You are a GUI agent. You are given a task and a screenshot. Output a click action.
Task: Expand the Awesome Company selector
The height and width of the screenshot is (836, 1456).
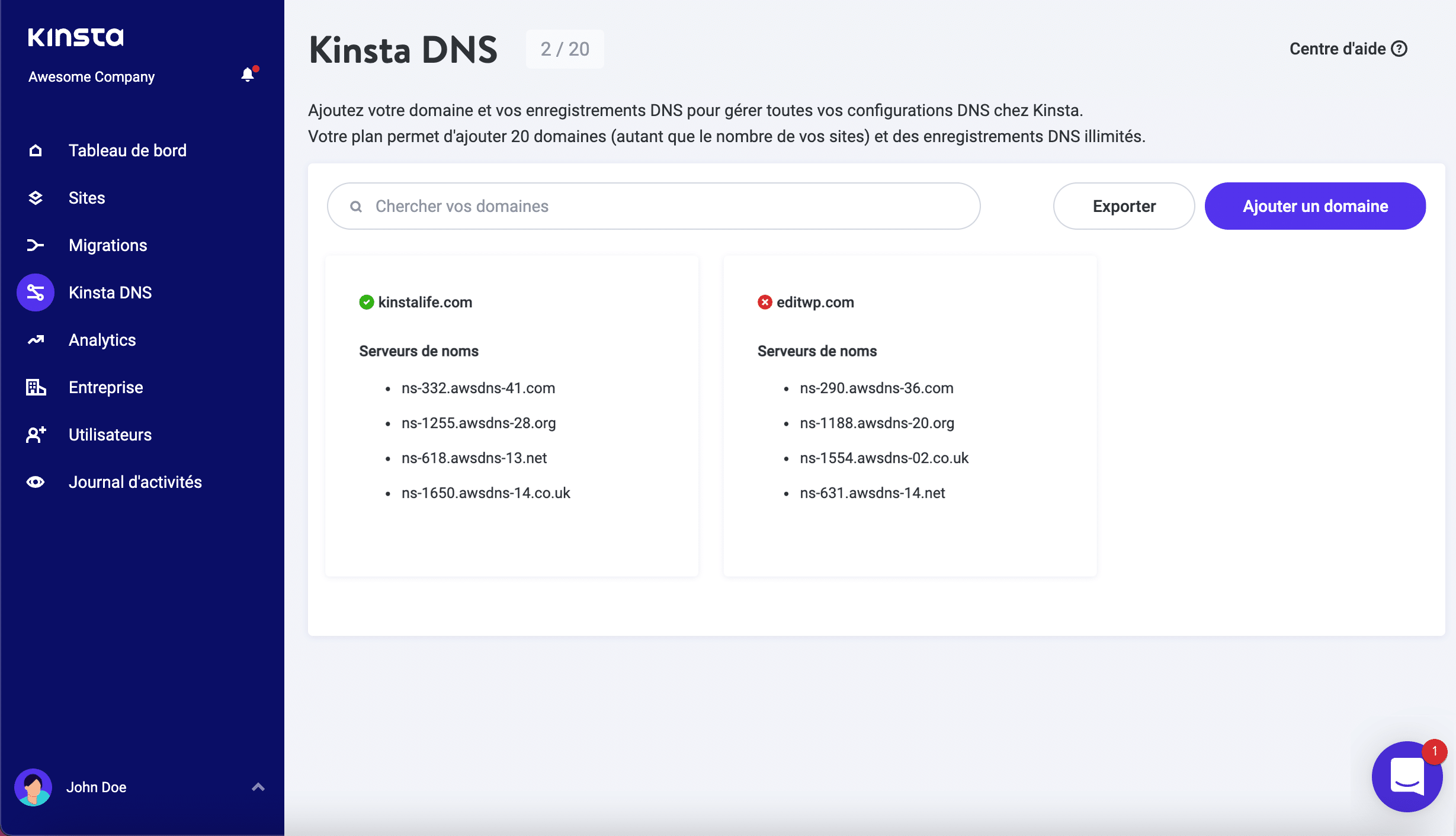(x=92, y=76)
